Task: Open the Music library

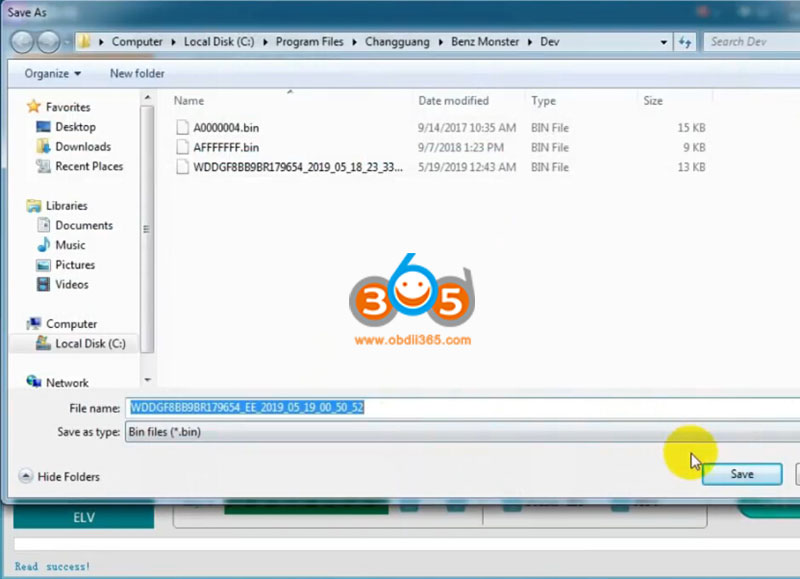Action: (70, 245)
